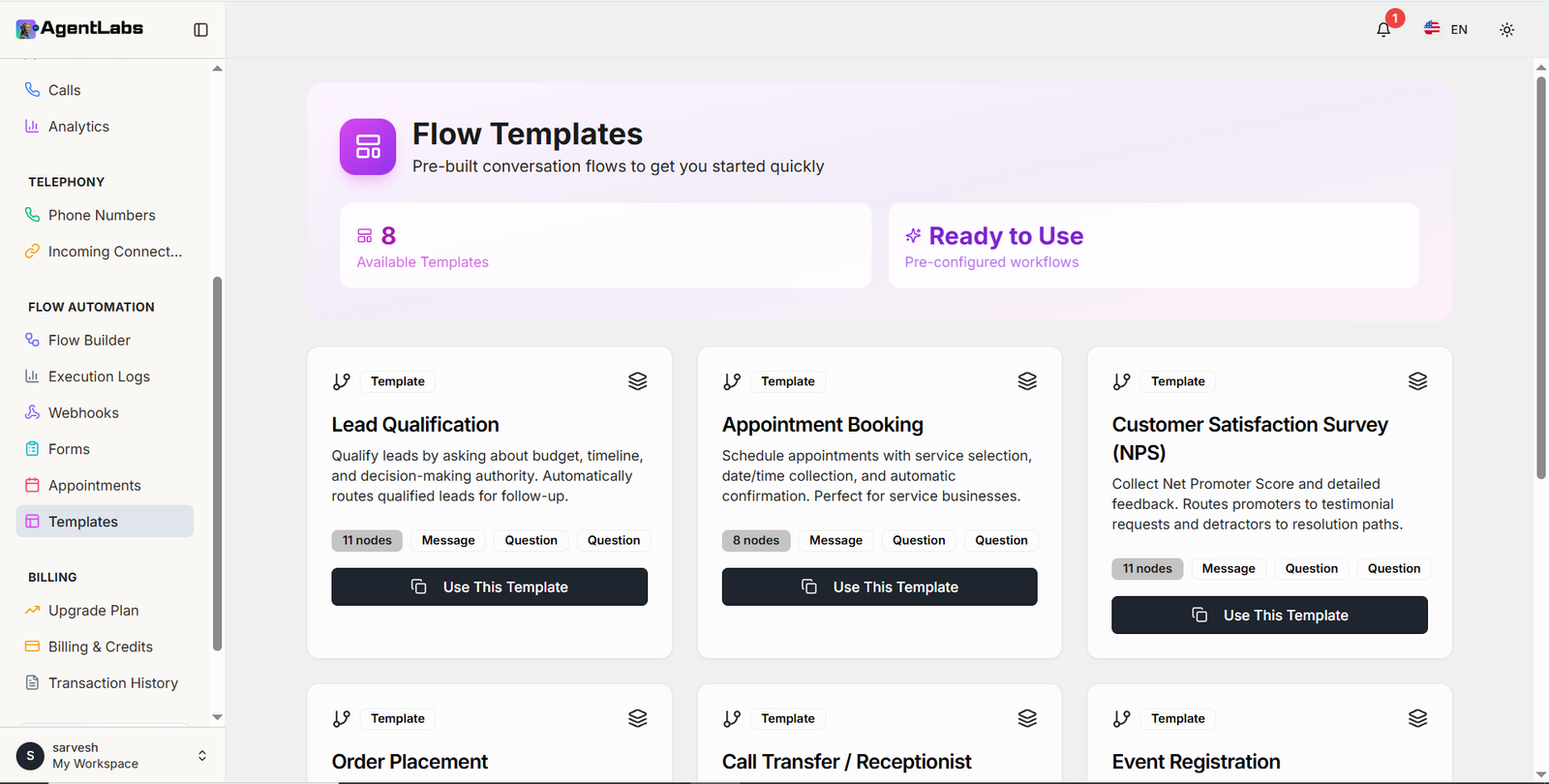The image size is (1549, 784).
Task: Open Execution Logs
Action: (105, 377)
